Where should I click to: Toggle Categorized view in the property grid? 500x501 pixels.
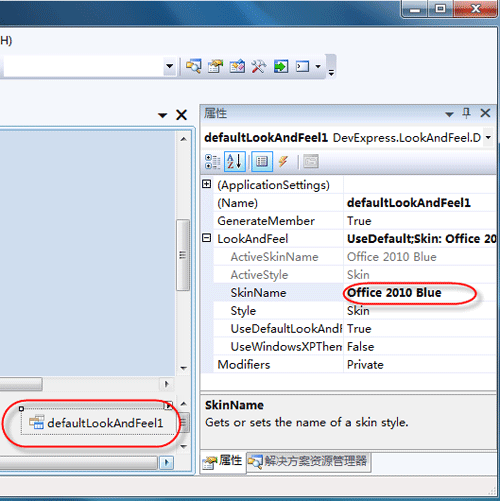point(212,162)
